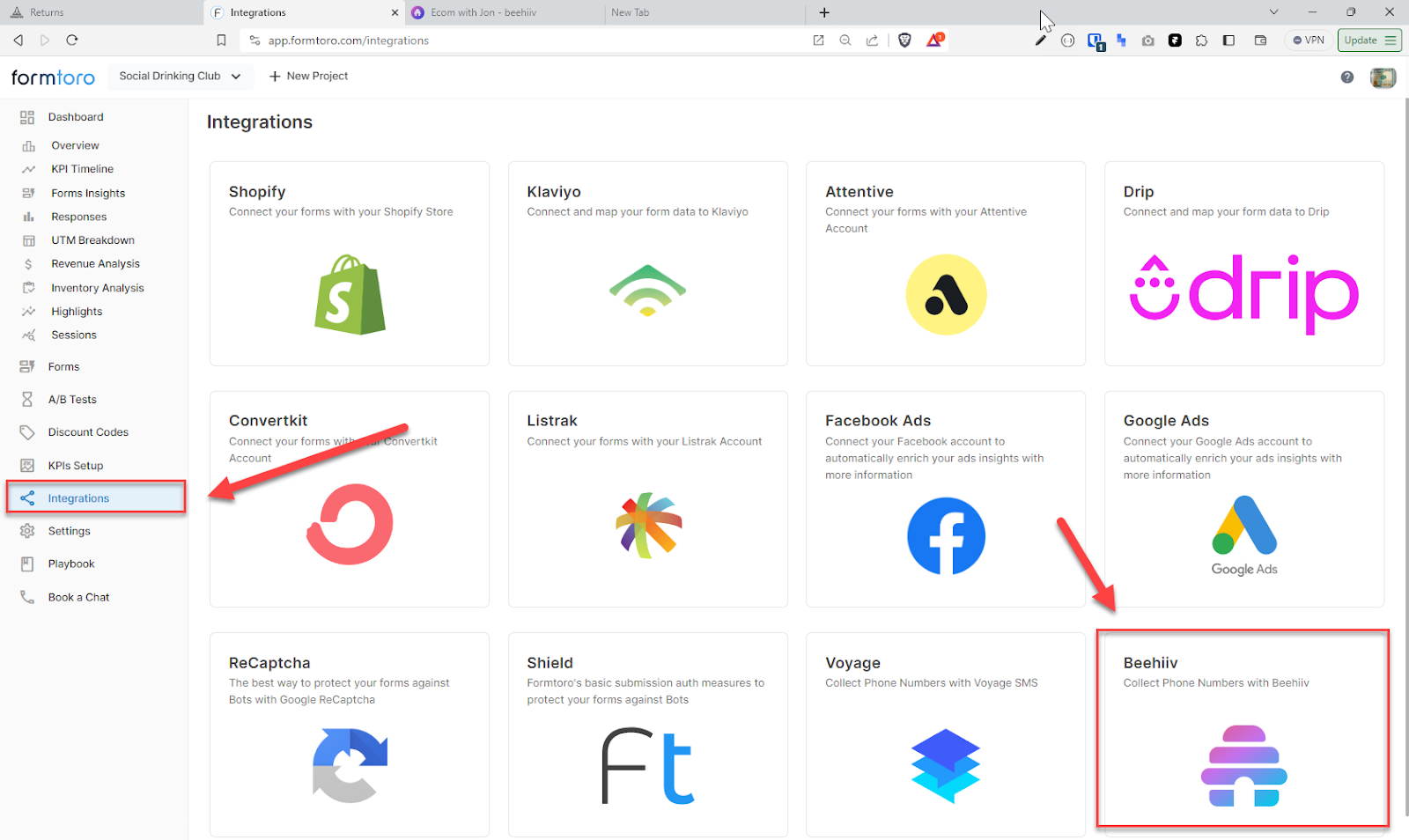This screenshot has height=840, width=1409.
Task: Click the Brave rewards triangle icon
Action: coord(934,40)
